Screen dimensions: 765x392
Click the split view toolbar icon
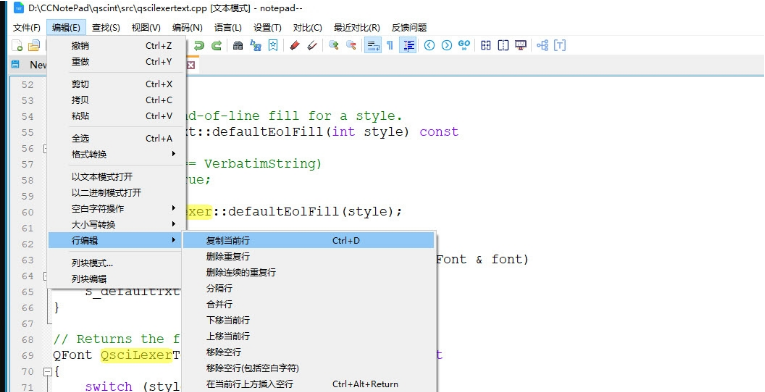503,46
